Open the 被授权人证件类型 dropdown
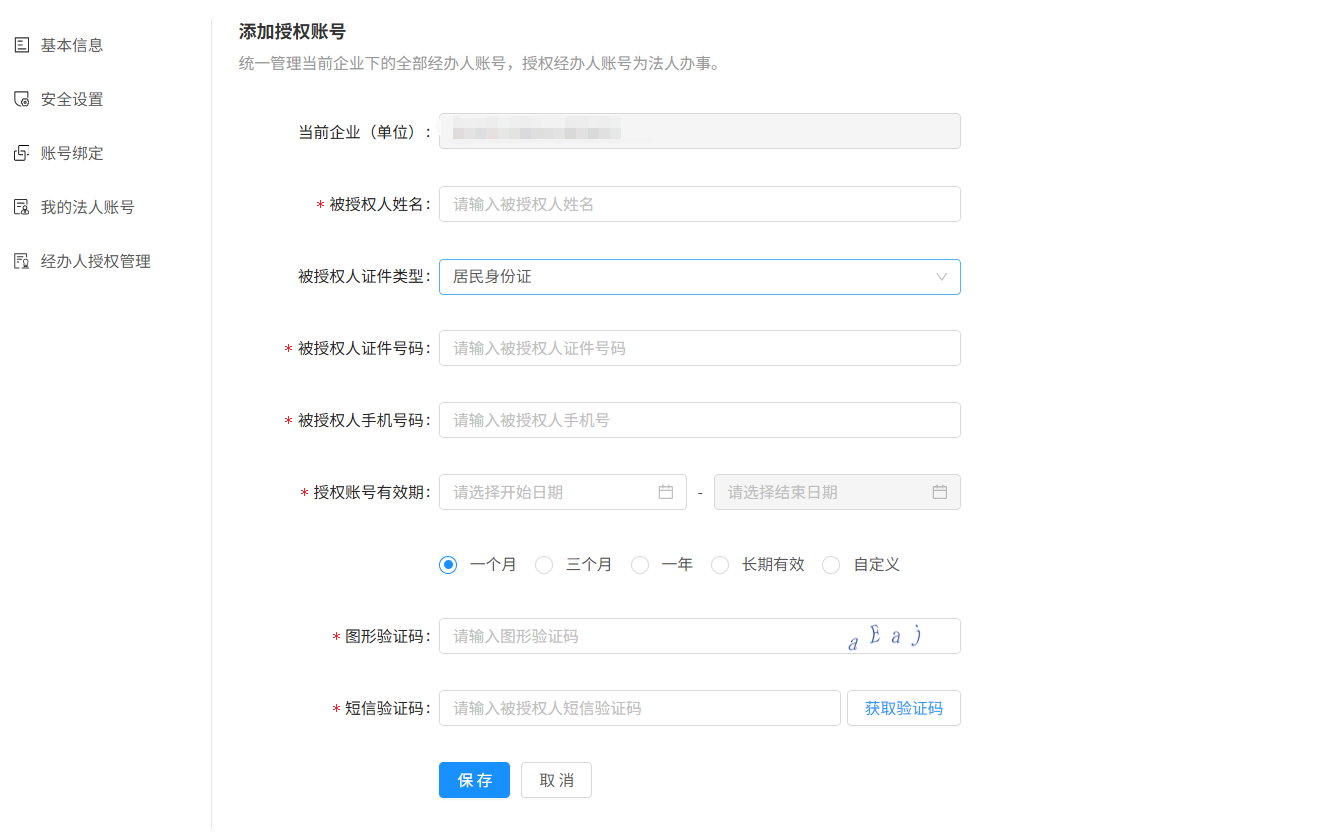The image size is (1318, 835). (690, 277)
